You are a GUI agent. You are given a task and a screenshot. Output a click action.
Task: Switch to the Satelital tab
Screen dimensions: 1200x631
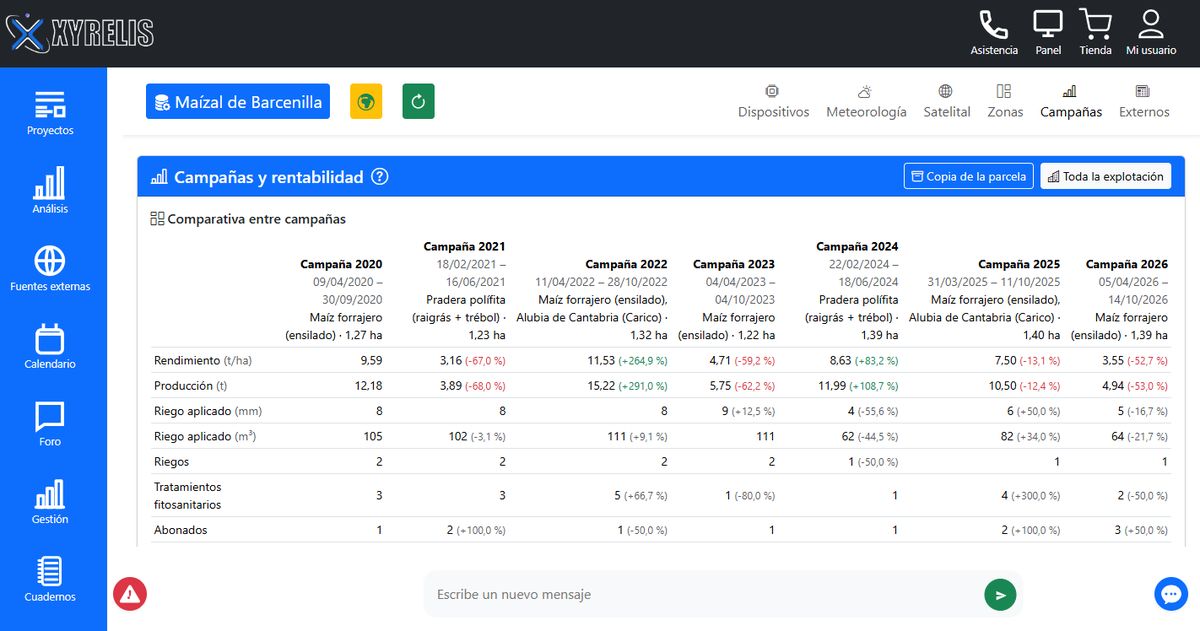point(947,101)
